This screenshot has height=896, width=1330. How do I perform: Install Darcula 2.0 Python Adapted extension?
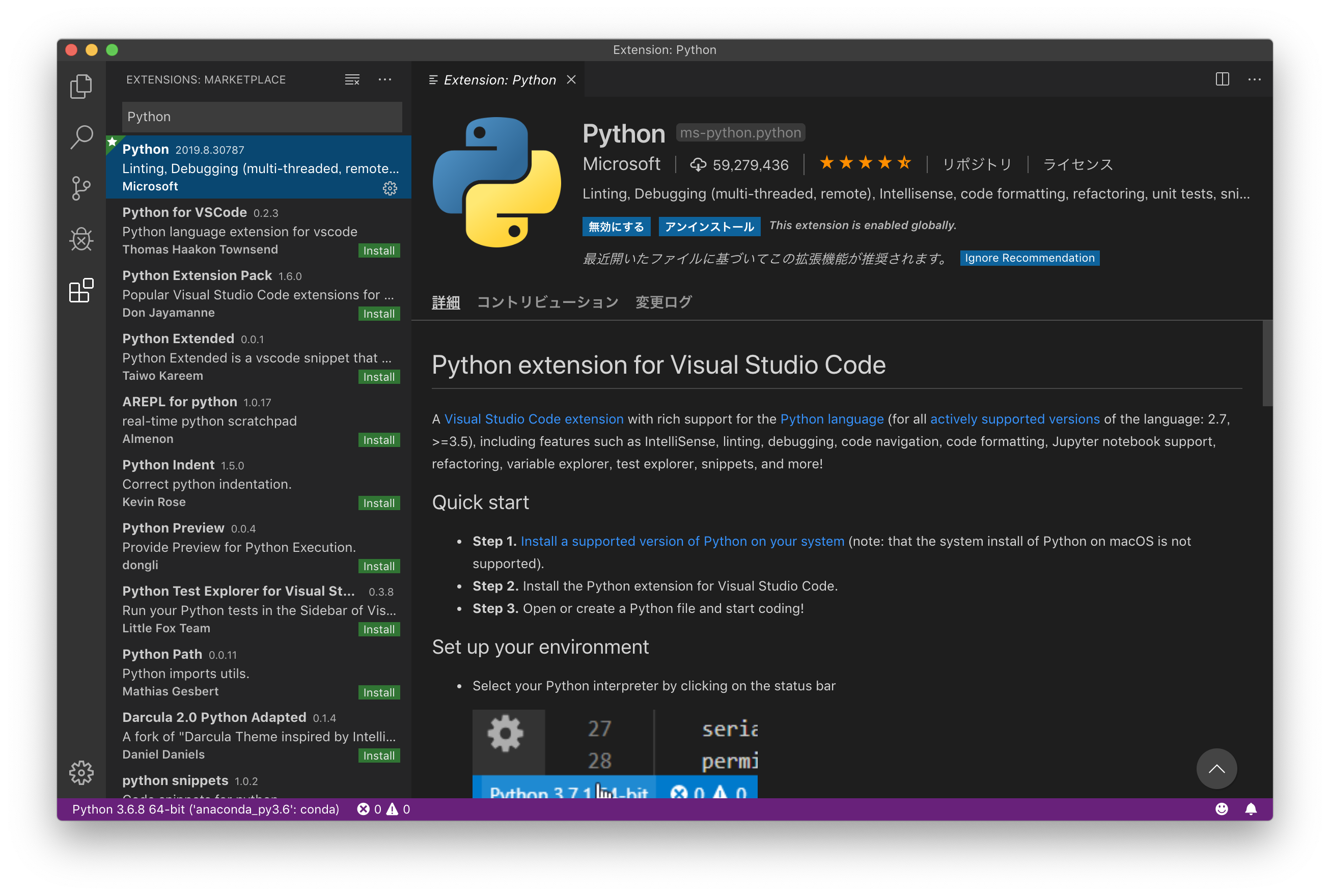379,755
